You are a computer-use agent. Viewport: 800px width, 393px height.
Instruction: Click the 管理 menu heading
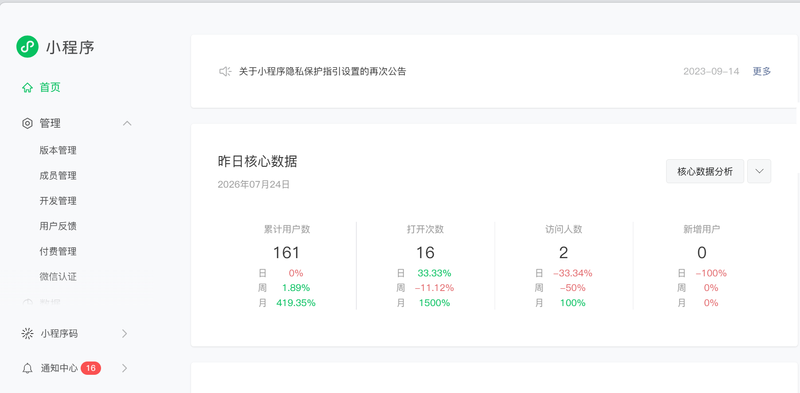point(50,124)
